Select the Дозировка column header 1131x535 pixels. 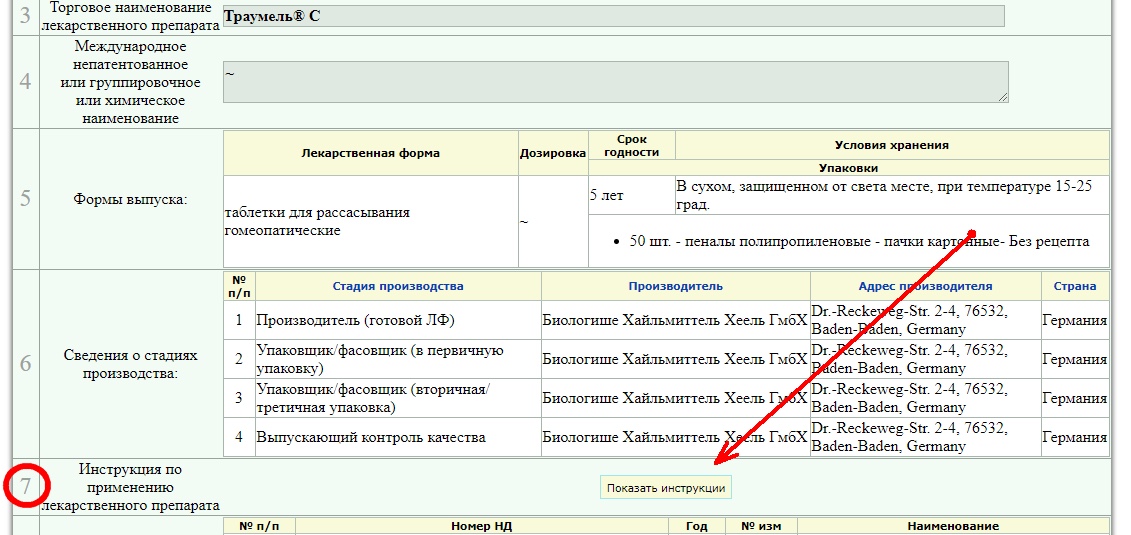(x=553, y=153)
